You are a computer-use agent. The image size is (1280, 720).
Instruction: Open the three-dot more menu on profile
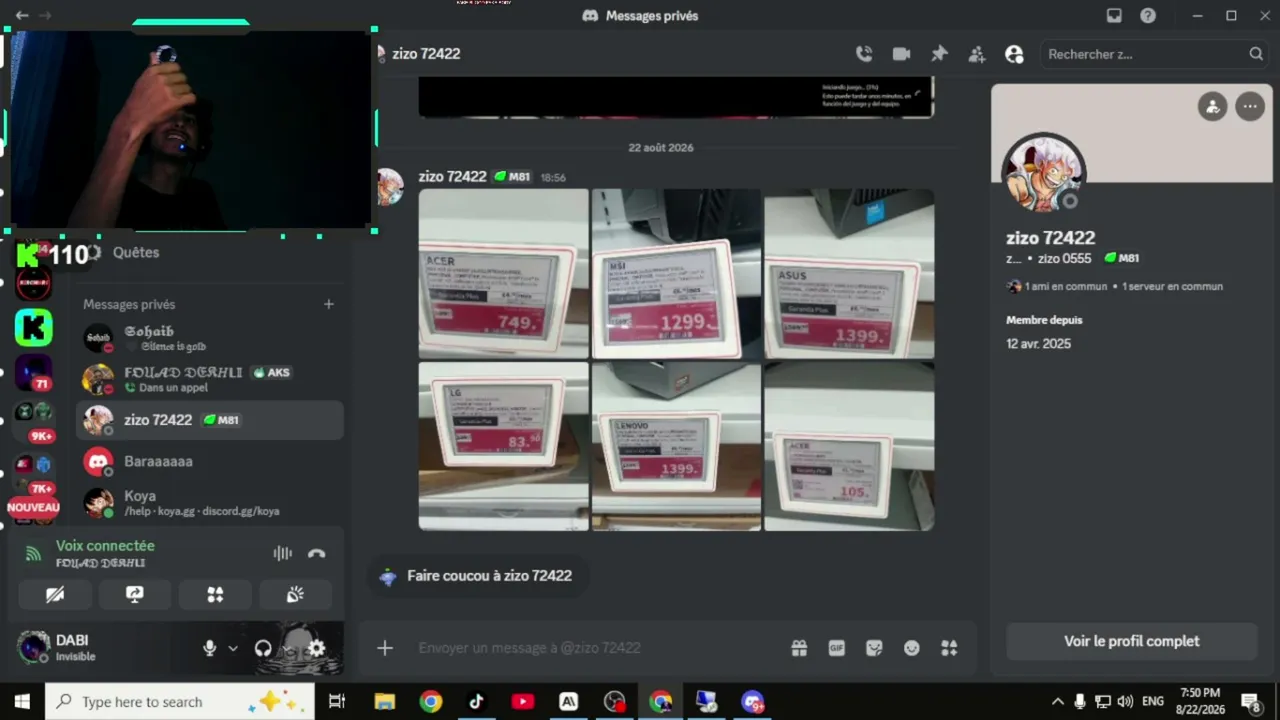click(x=1250, y=106)
